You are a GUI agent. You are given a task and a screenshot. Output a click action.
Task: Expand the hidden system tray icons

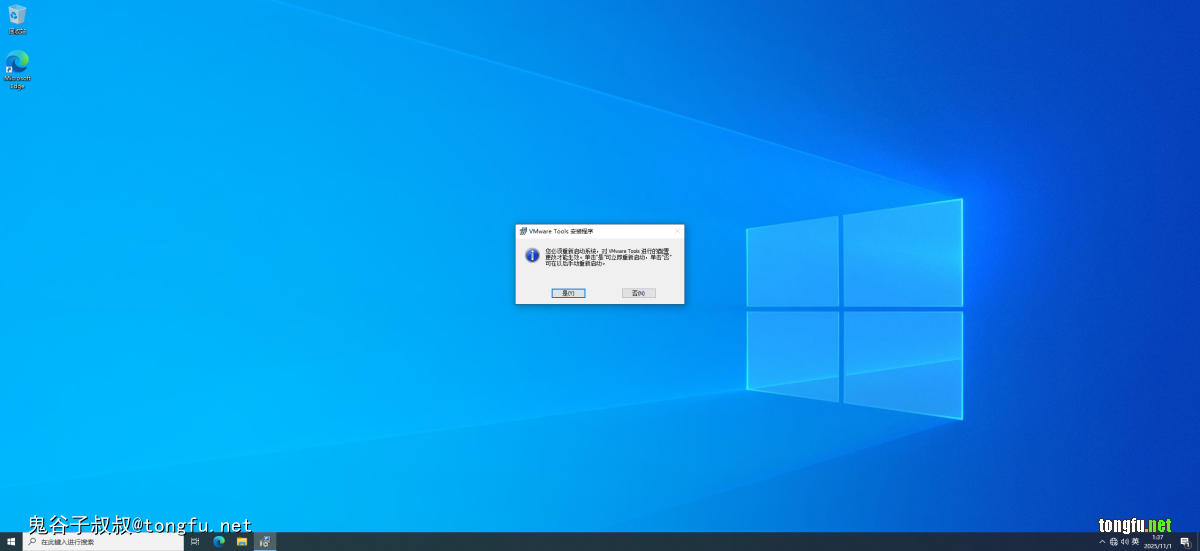pyautogui.click(x=1102, y=542)
